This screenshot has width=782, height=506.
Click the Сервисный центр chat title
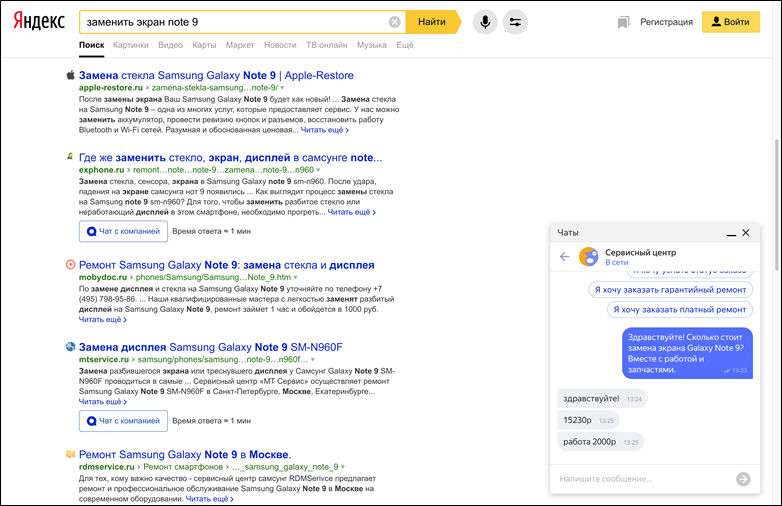click(640, 252)
